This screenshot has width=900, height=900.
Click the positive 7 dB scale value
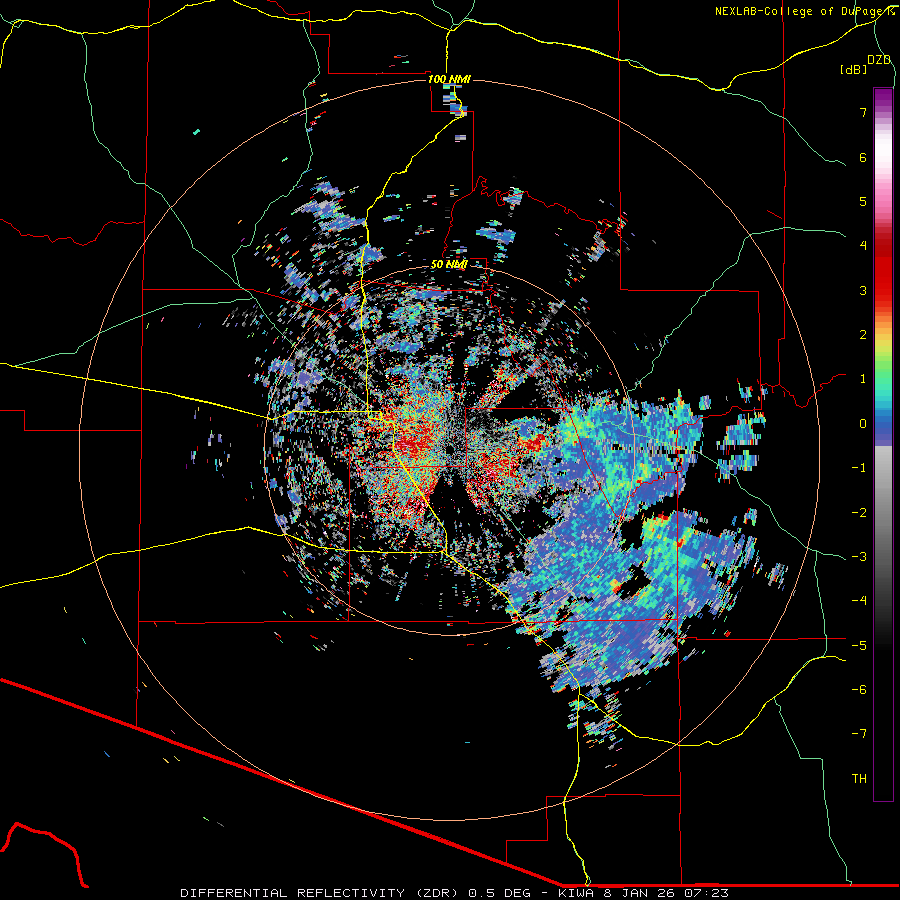pyautogui.click(x=863, y=112)
